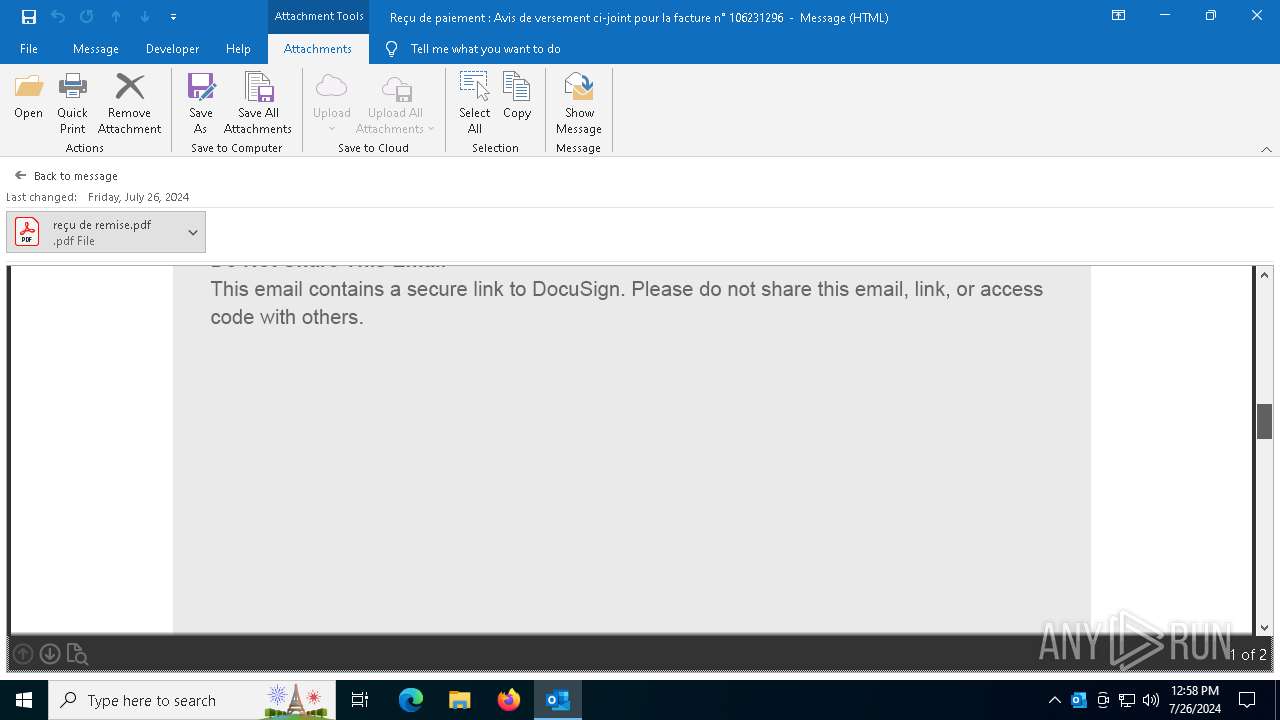Expand Customize Quick Access Toolbar dropdown
Viewport: 1280px width, 720px height.
[x=173, y=17]
